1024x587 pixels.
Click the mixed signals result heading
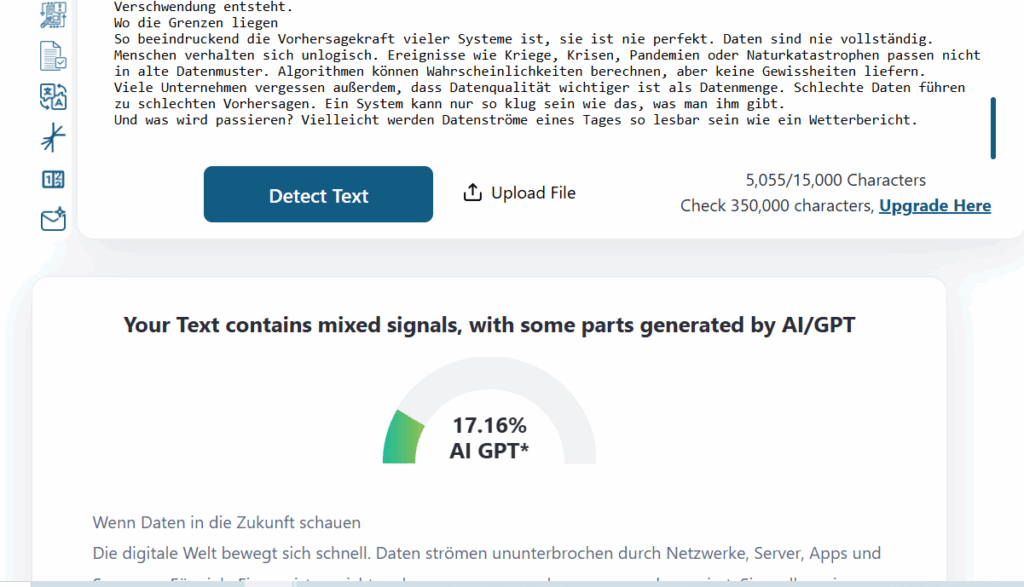click(489, 325)
